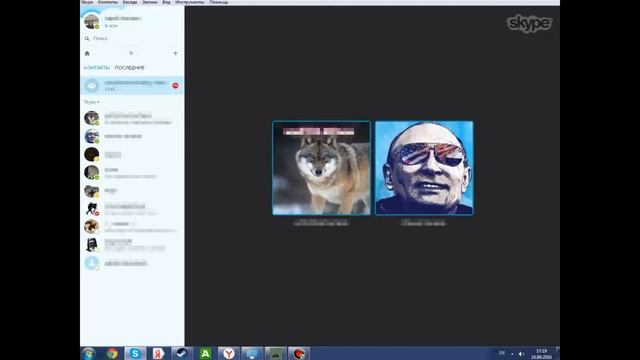The height and width of the screenshot is (360, 640).
Task: Open Steam from the taskbar
Action: click(x=182, y=353)
